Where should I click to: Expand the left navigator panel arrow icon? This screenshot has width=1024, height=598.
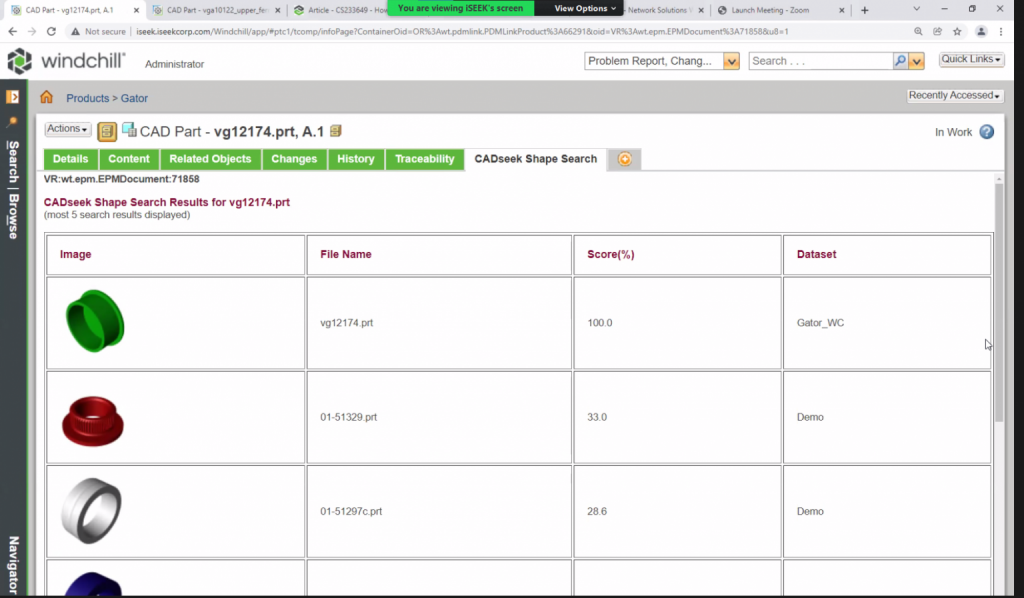tap(13, 97)
